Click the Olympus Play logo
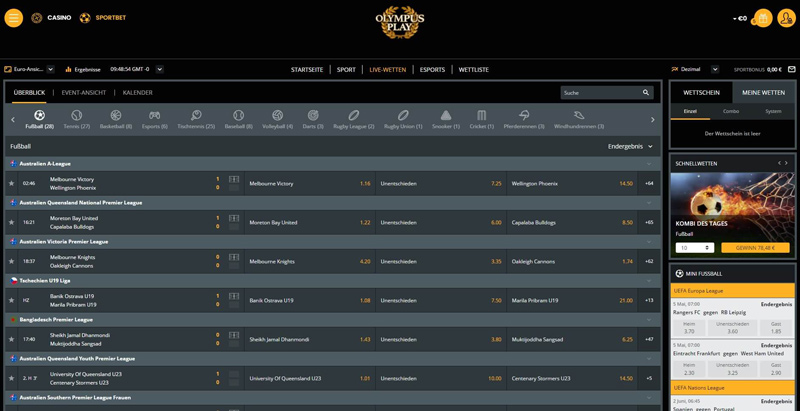The width and height of the screenshot is (800, 411). [x=400, y=22]
